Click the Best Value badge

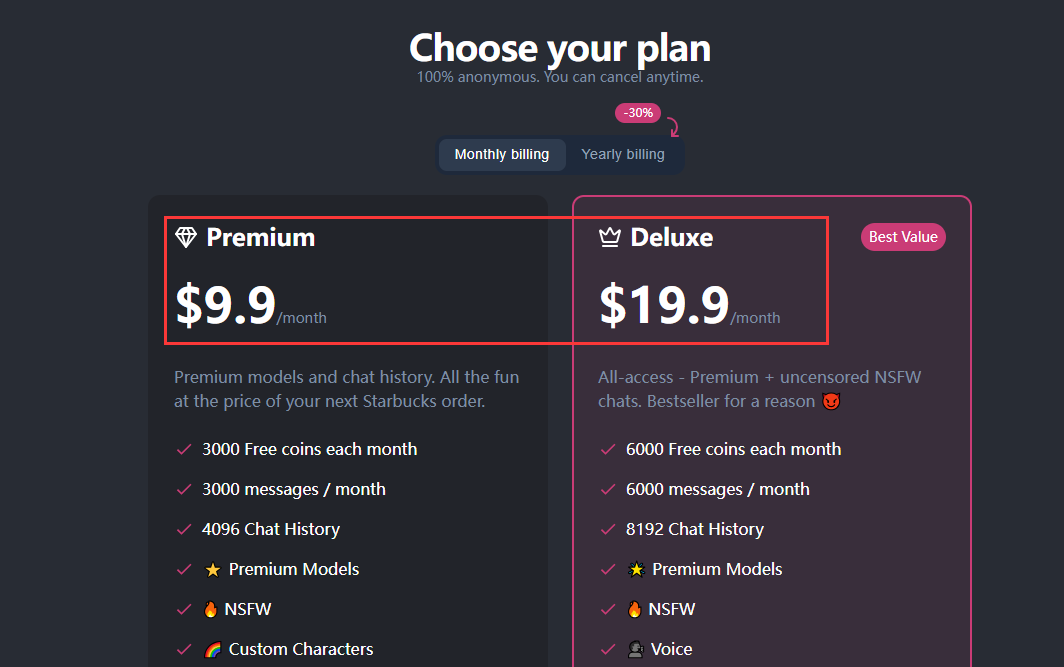(903, 237)
